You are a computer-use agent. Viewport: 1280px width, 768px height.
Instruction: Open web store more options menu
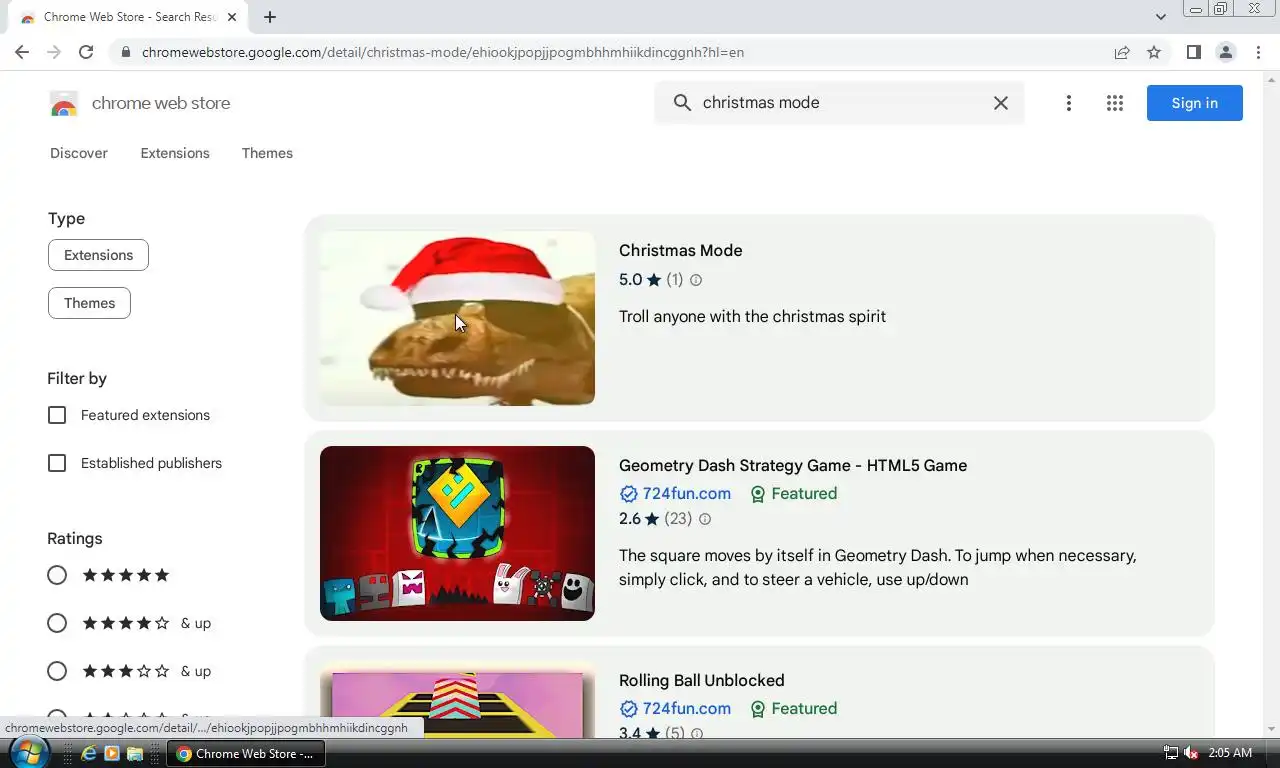(x=1068, y=103)
